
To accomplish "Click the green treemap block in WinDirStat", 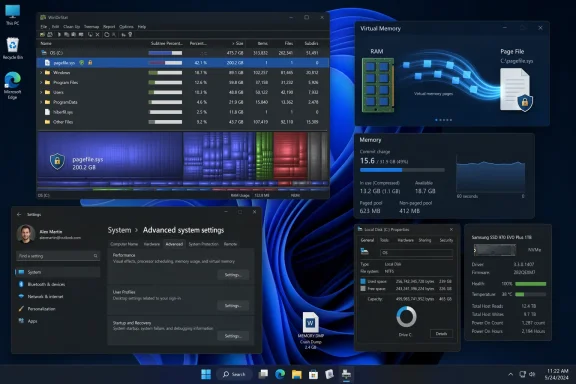I will [264, 156].
